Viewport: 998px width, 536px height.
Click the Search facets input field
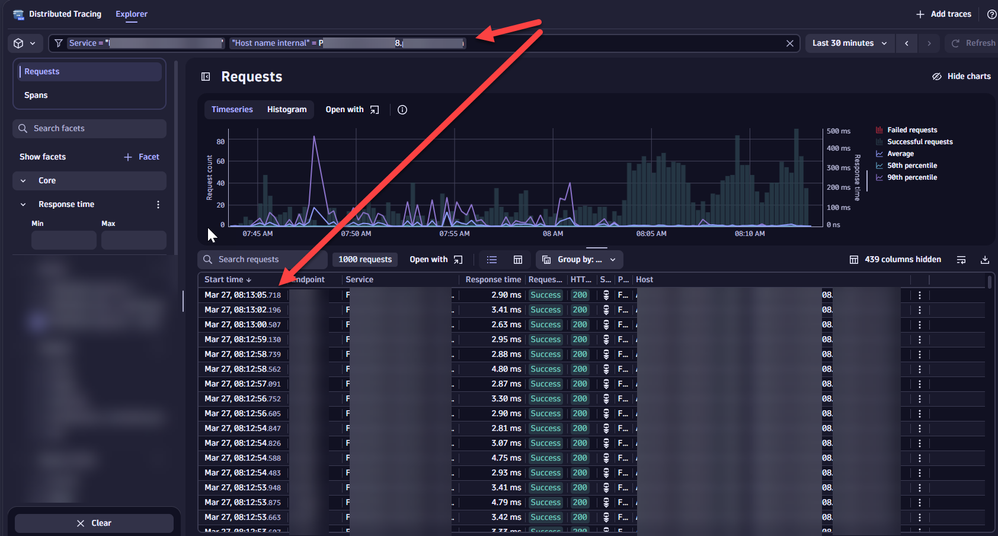[x=90, y=129]
